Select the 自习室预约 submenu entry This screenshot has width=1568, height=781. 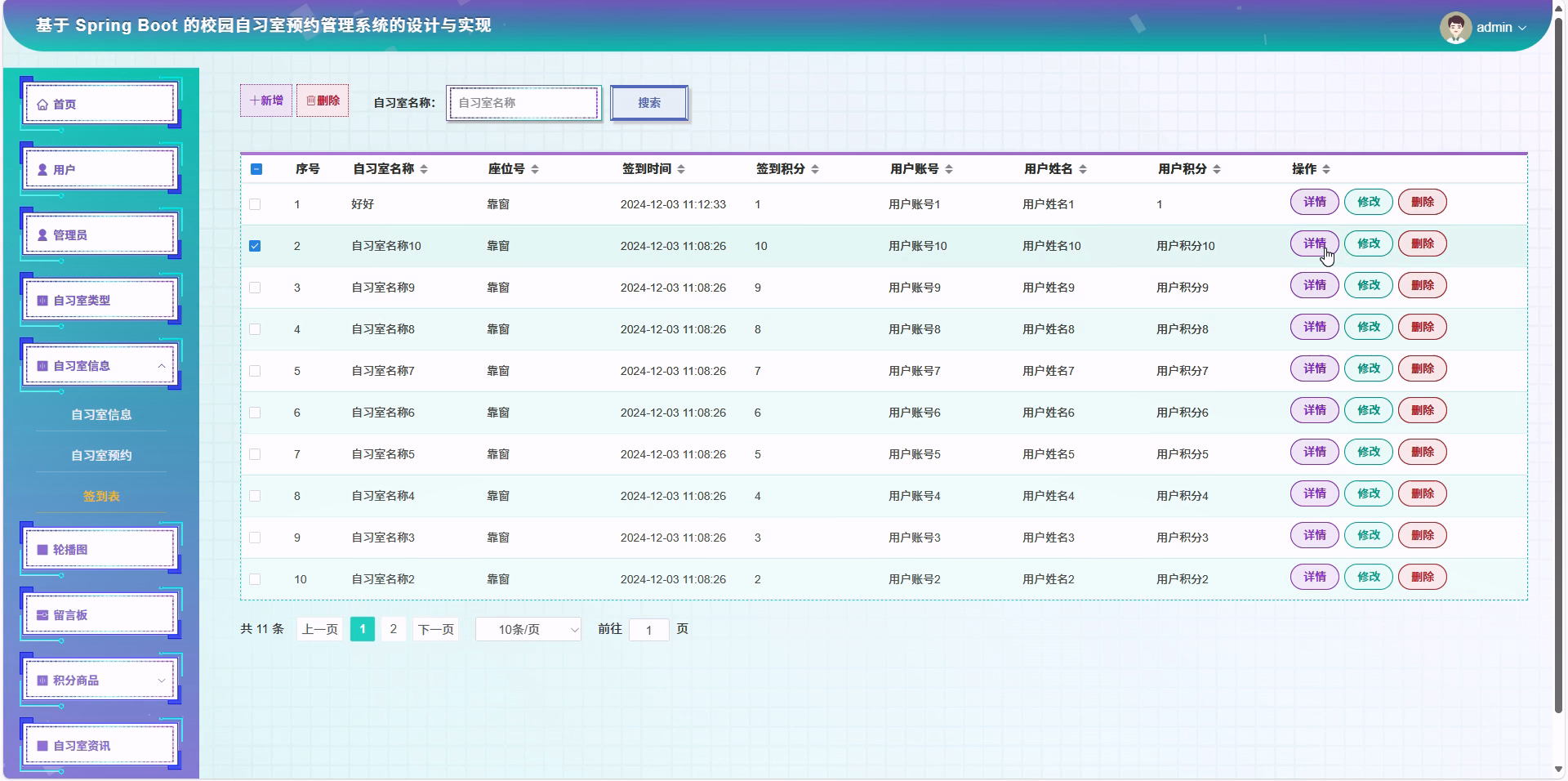tap(101, 455)
